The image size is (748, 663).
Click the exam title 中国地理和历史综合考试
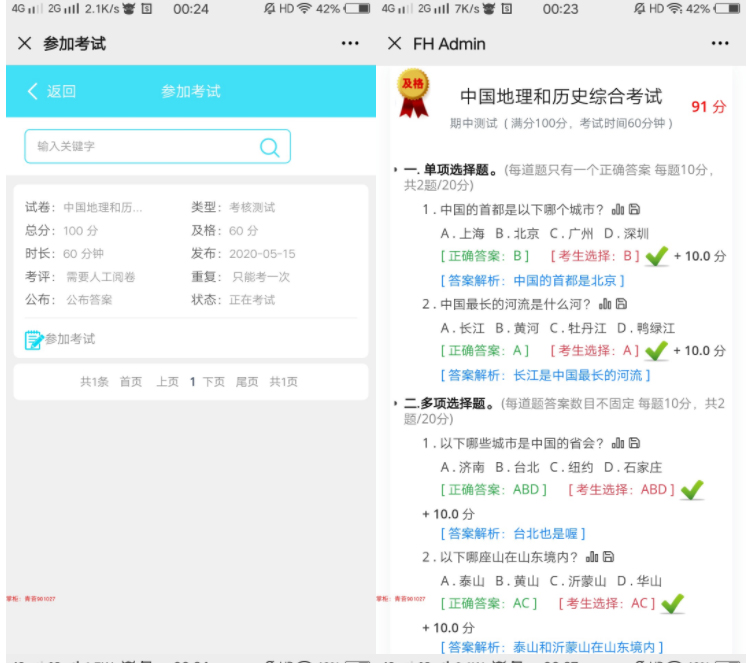(x=561, y=97)
